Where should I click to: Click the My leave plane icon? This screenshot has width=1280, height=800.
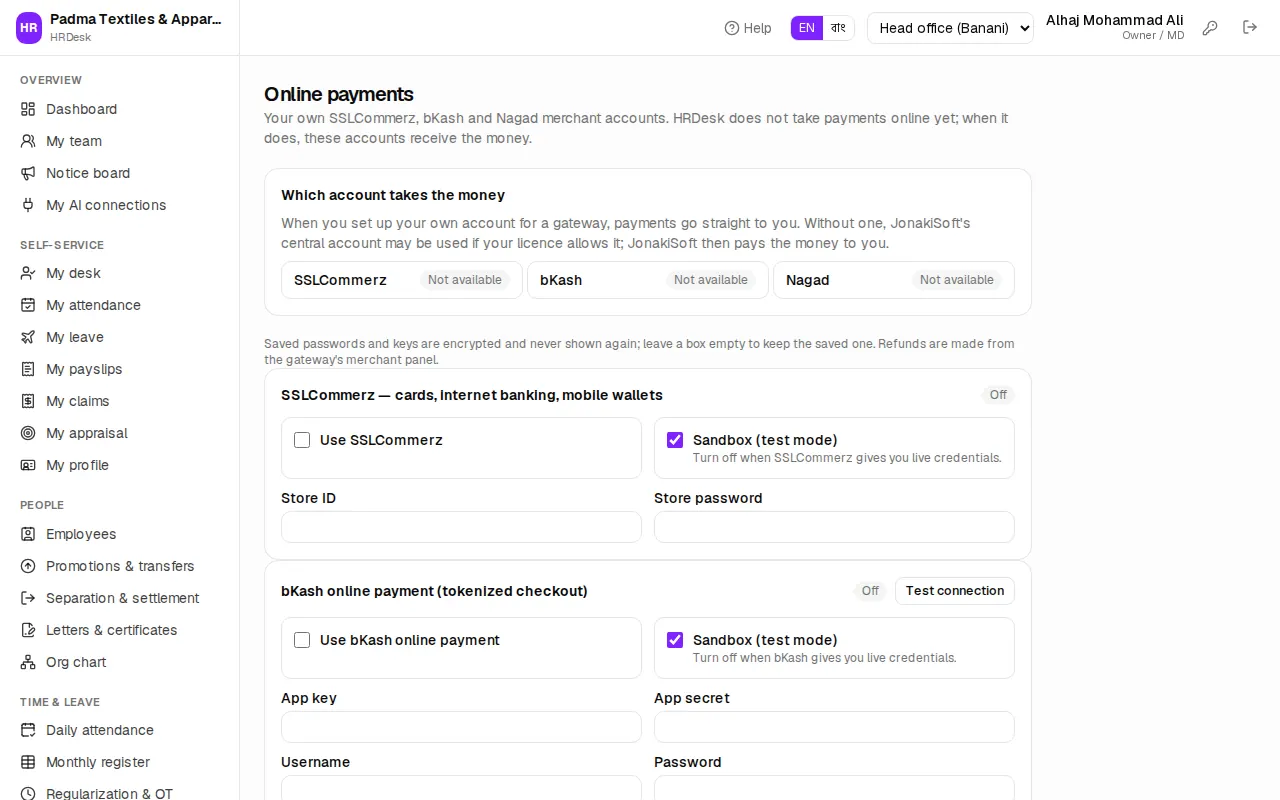point(28,337)
